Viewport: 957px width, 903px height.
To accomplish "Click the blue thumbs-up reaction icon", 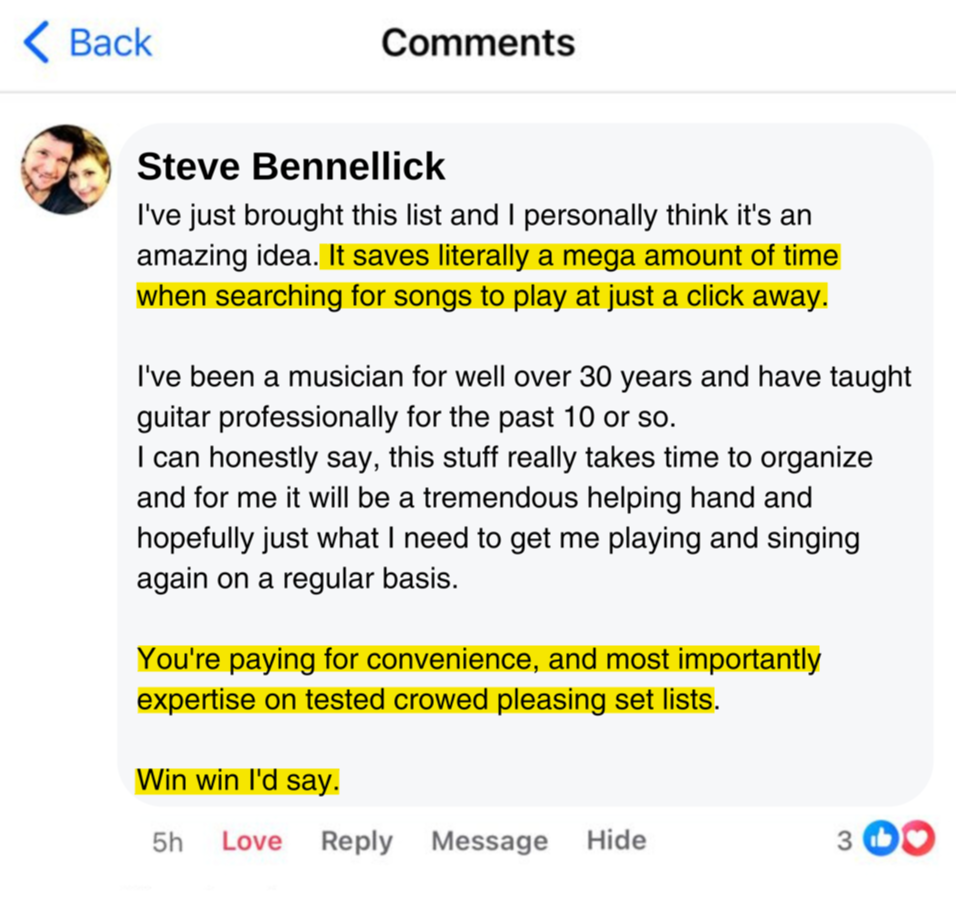I will (881, 840).
